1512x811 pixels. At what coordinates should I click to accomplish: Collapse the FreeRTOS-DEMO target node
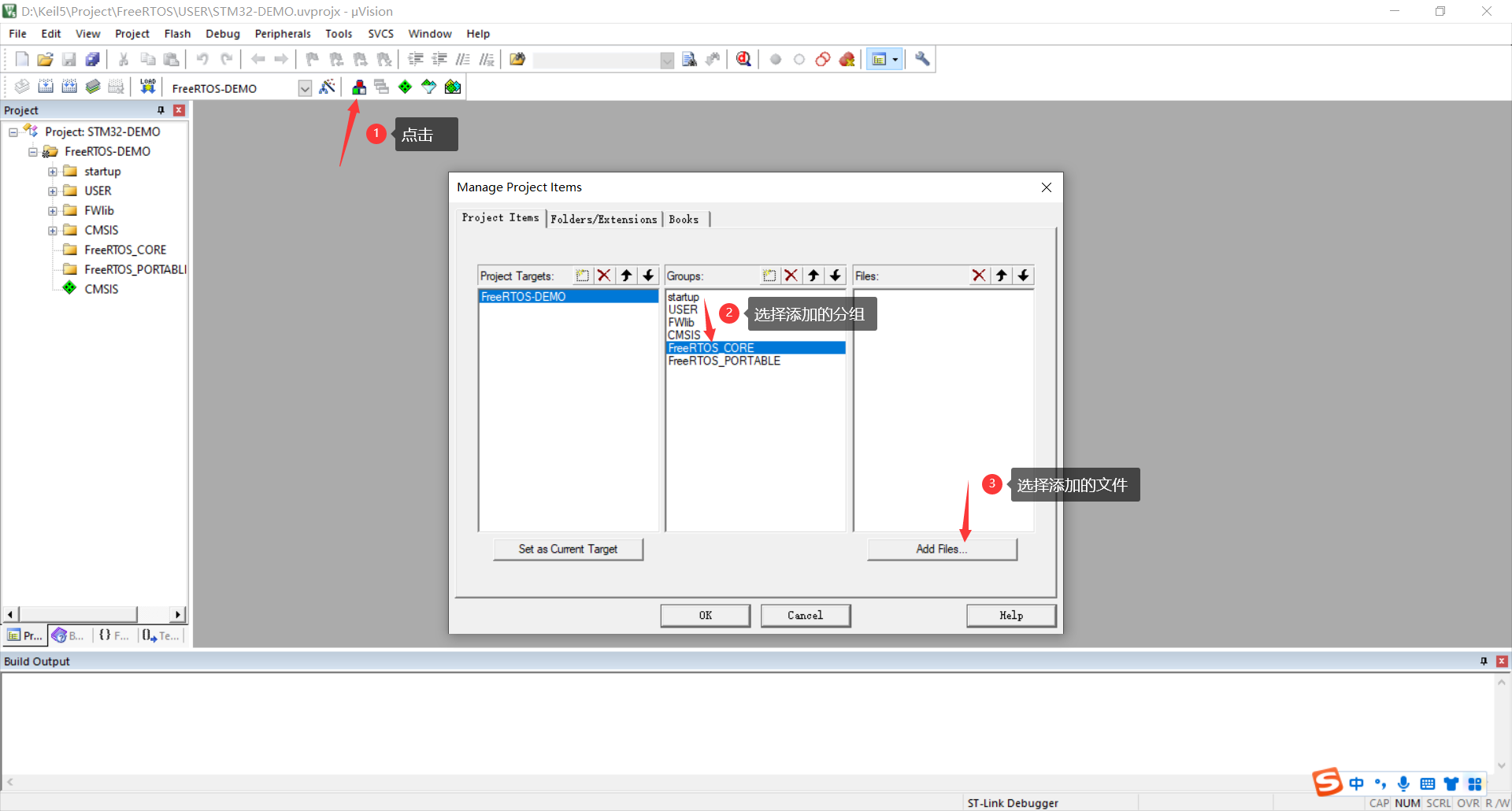point(33,152)
